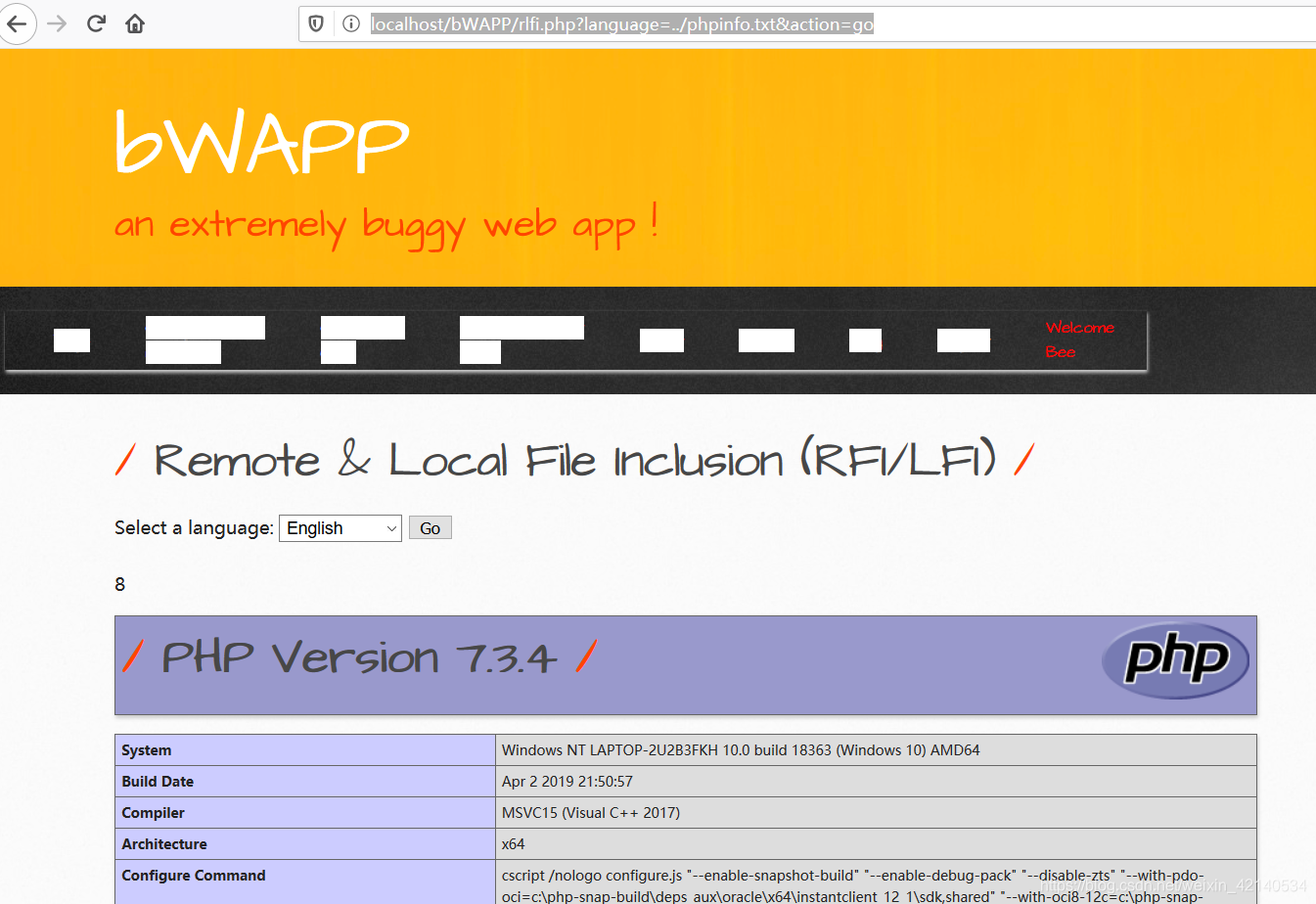1316x904 pixels.
Task: Click the 'an extremely buggy web app' tagline
Action: (386, 226)
